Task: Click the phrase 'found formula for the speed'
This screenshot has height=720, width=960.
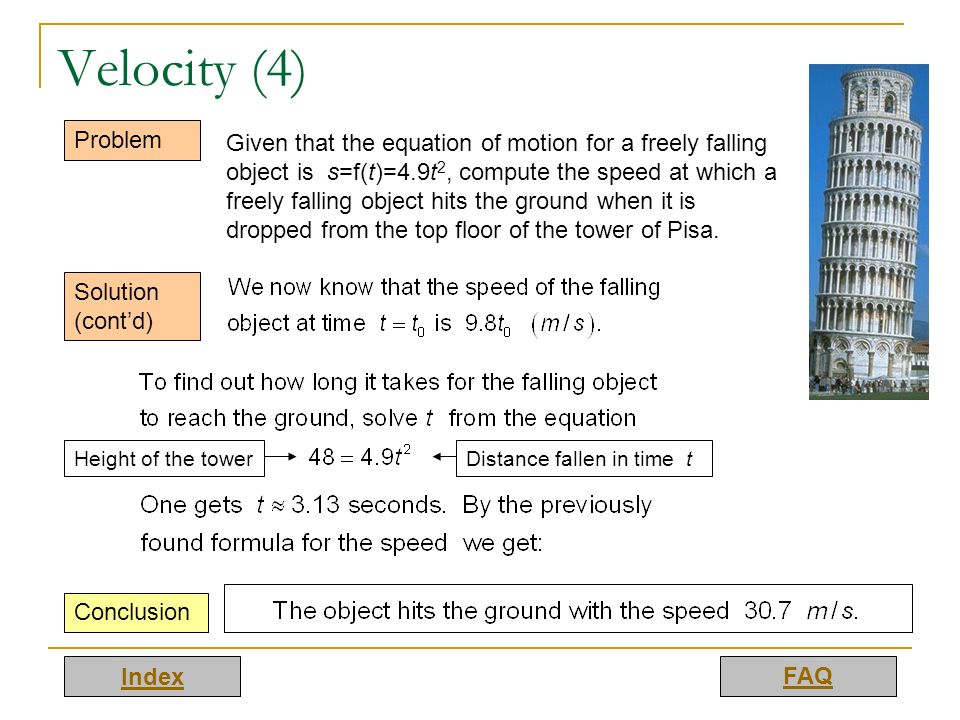Action: 294,543
